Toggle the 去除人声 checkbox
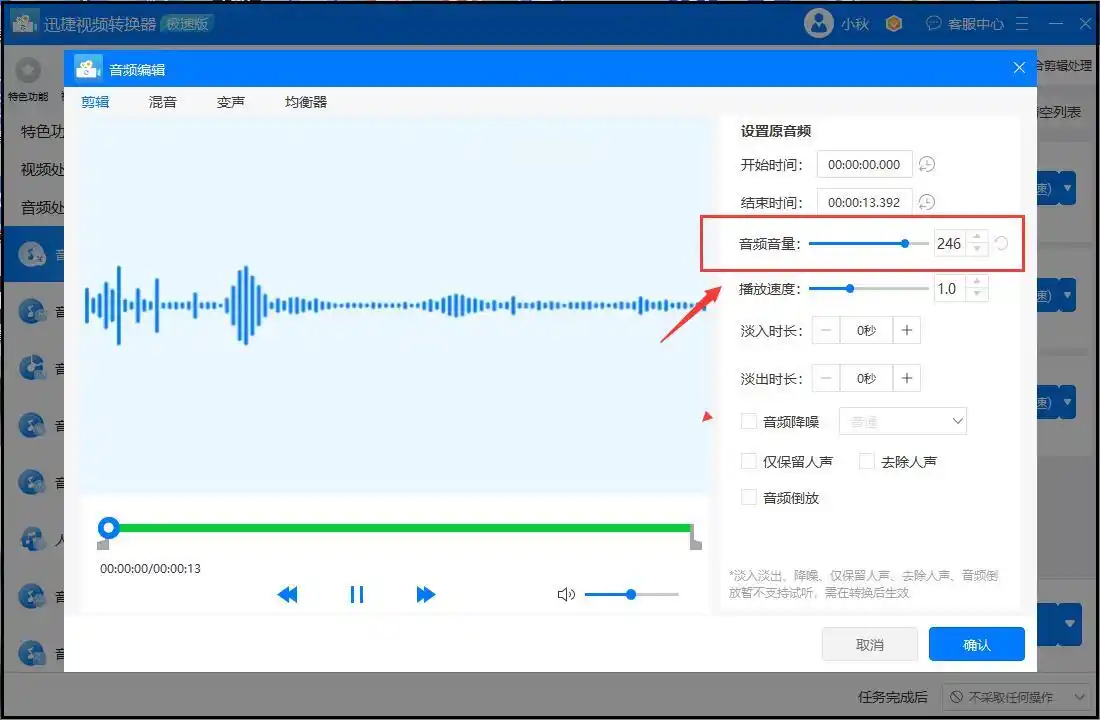This screenshot has width=1100, height=720. pos(867,461)
